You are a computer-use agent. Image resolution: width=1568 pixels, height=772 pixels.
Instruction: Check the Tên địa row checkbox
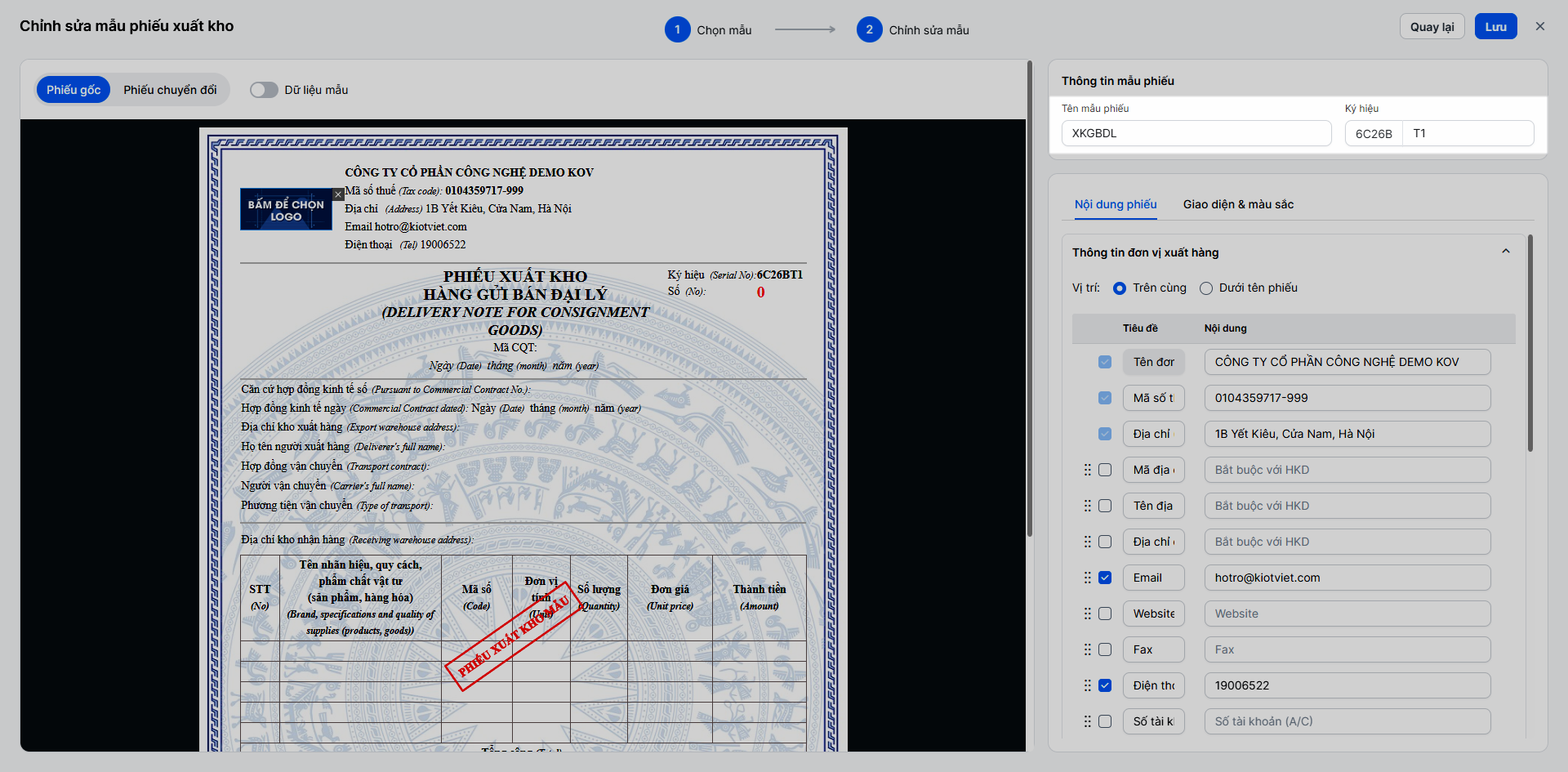pyautogui.click(x=1105, y=506)
